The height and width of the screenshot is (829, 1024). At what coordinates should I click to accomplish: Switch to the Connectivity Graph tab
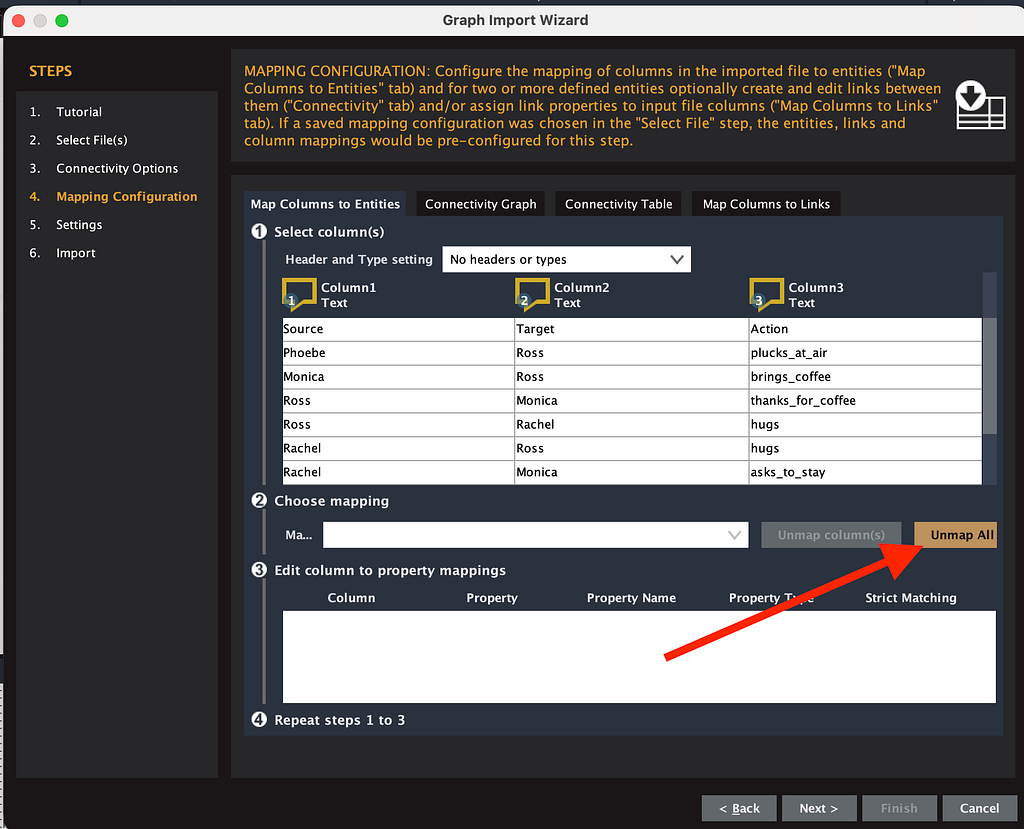(x=481, y=204)
